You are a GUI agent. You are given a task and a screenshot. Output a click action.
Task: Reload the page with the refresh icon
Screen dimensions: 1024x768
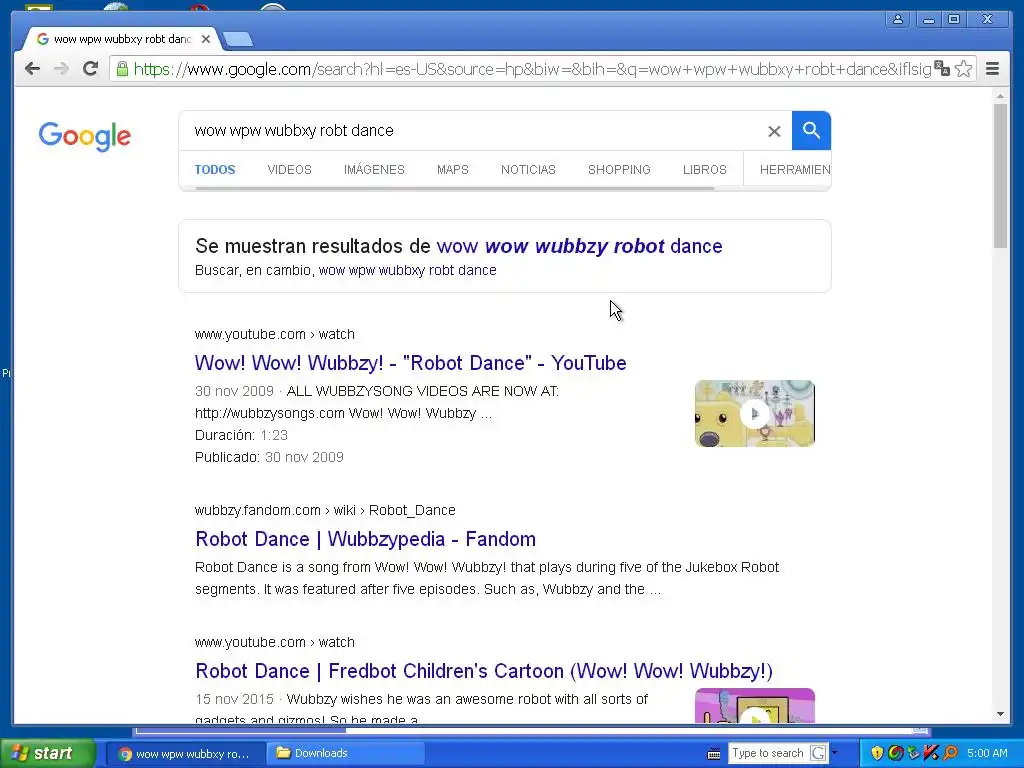coord(90,69)
